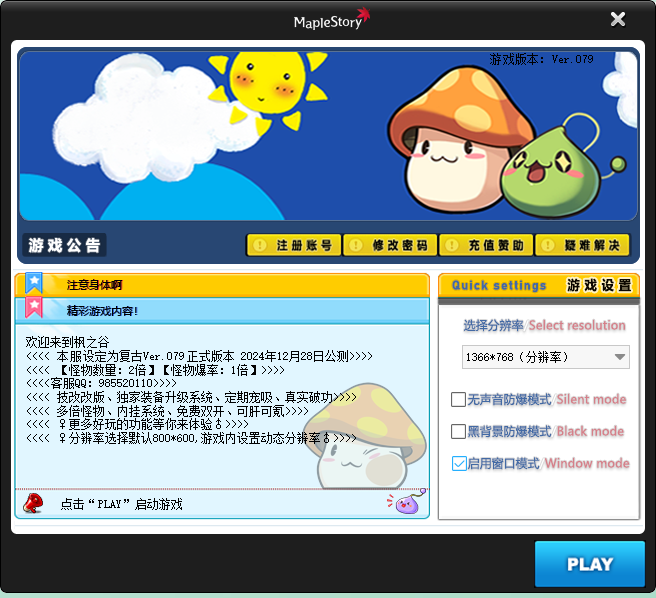Click the MapleStory logo in title bar

pyautogui.click(x=332, y=19)
